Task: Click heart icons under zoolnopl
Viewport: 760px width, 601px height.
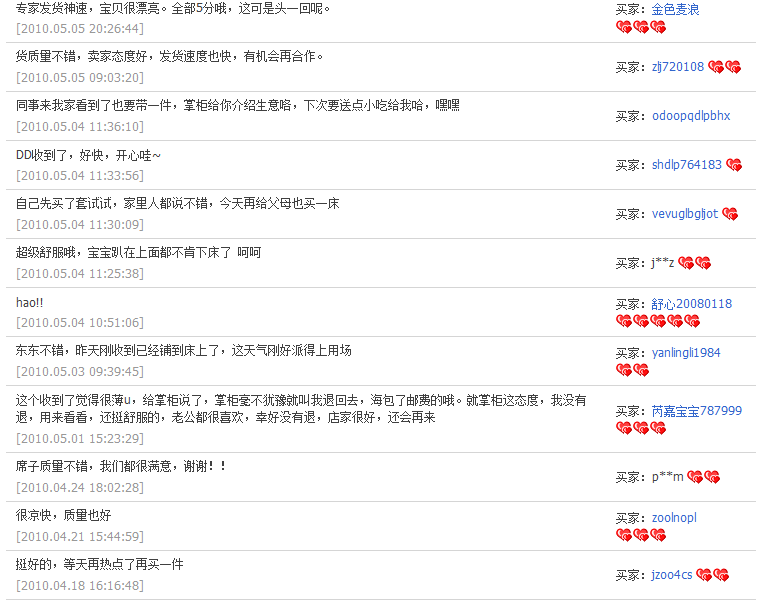Action: 641,535
